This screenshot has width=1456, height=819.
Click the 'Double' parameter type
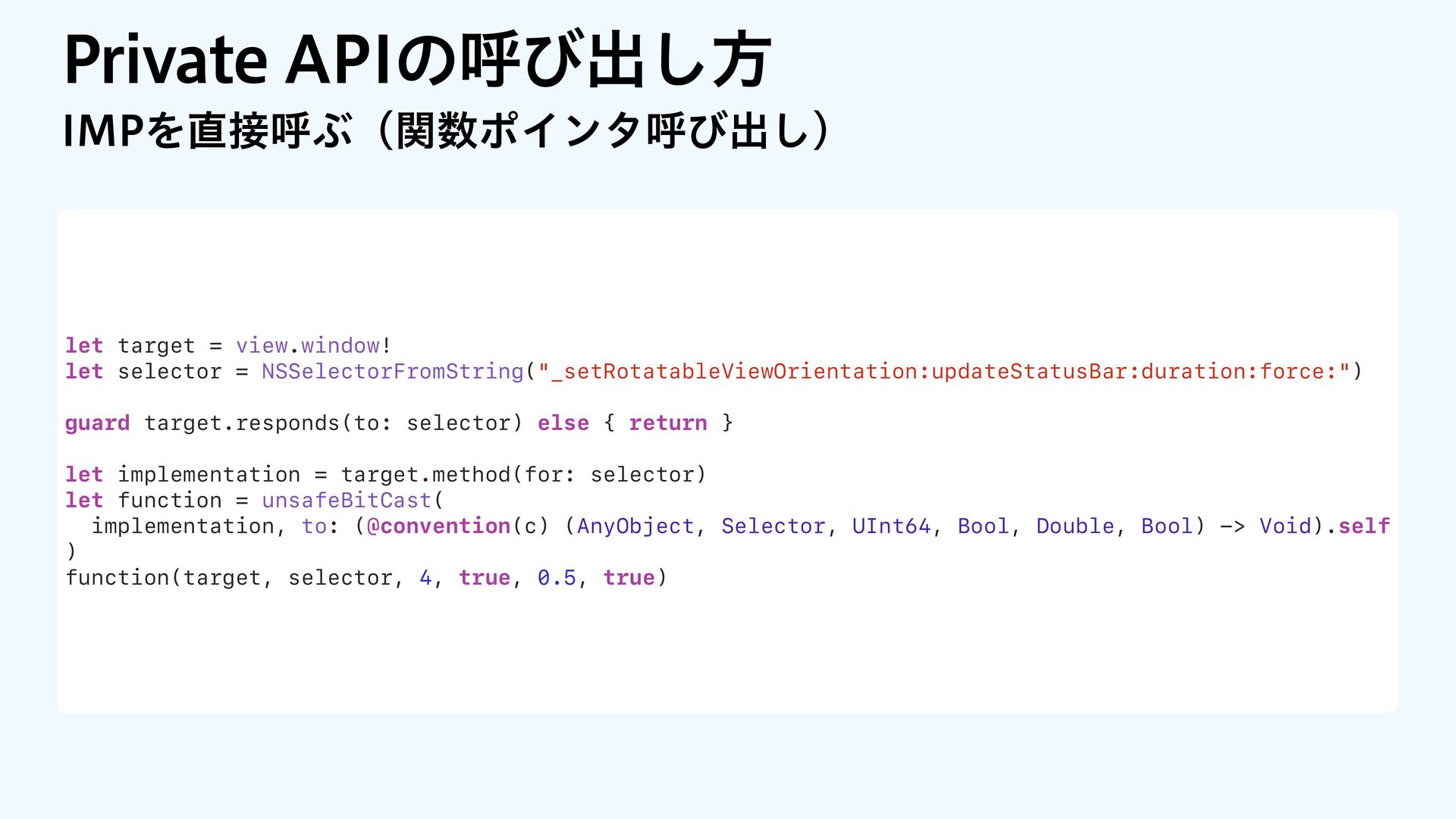[1075, 526]
